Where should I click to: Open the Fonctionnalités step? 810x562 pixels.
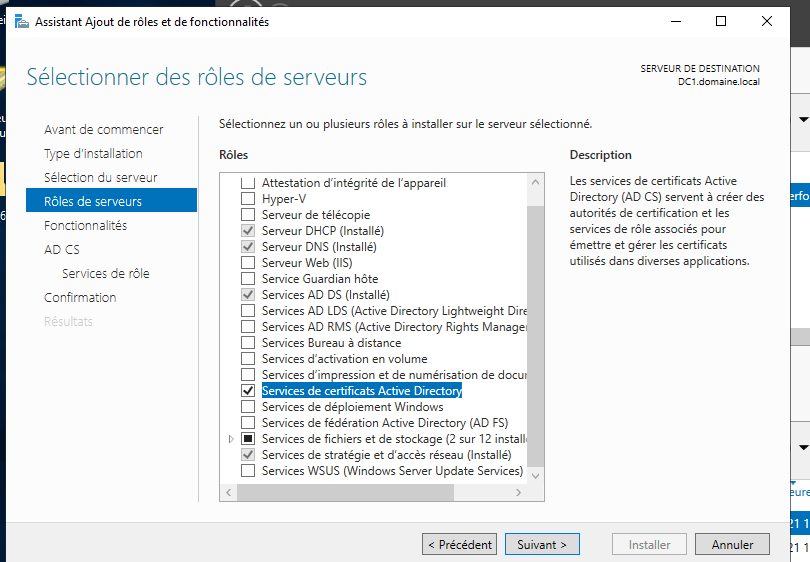coord(85,226)
